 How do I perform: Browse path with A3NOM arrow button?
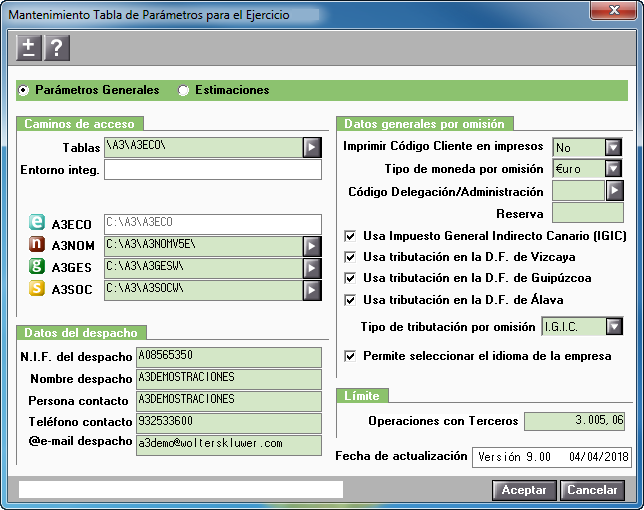[312, 246]
